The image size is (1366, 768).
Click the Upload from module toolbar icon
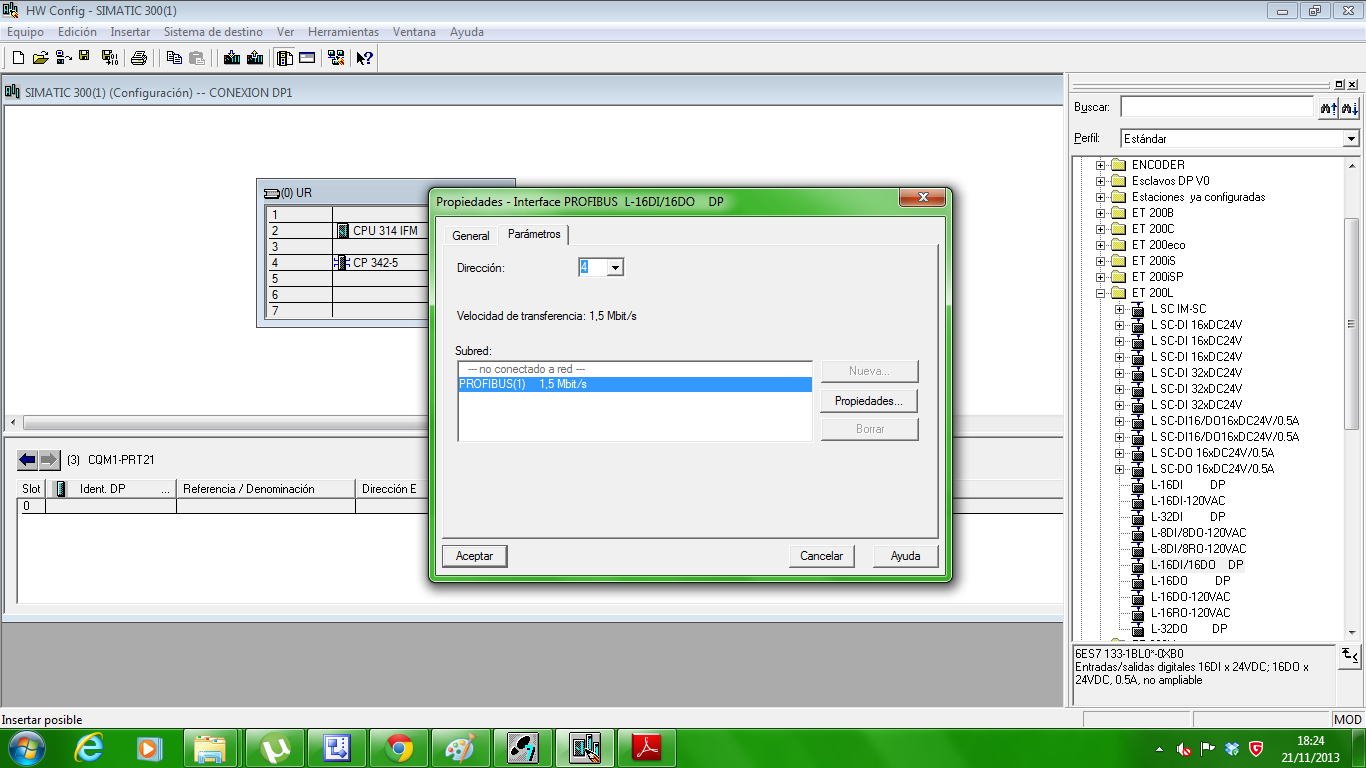click(255, 58)
